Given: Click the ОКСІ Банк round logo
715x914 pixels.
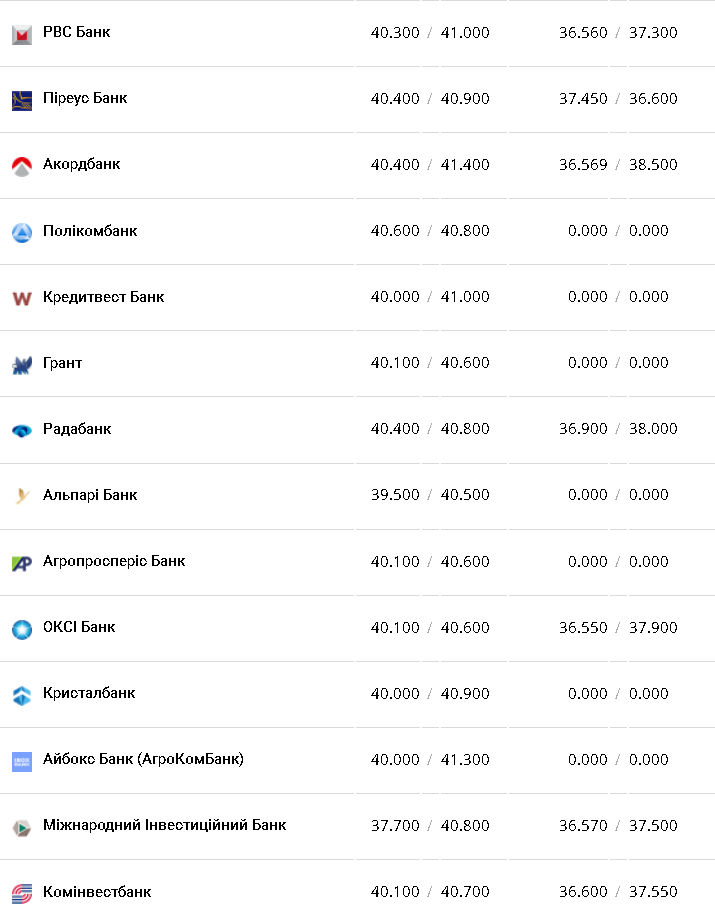Looking at the screenshot, I should tap(22, 628).
